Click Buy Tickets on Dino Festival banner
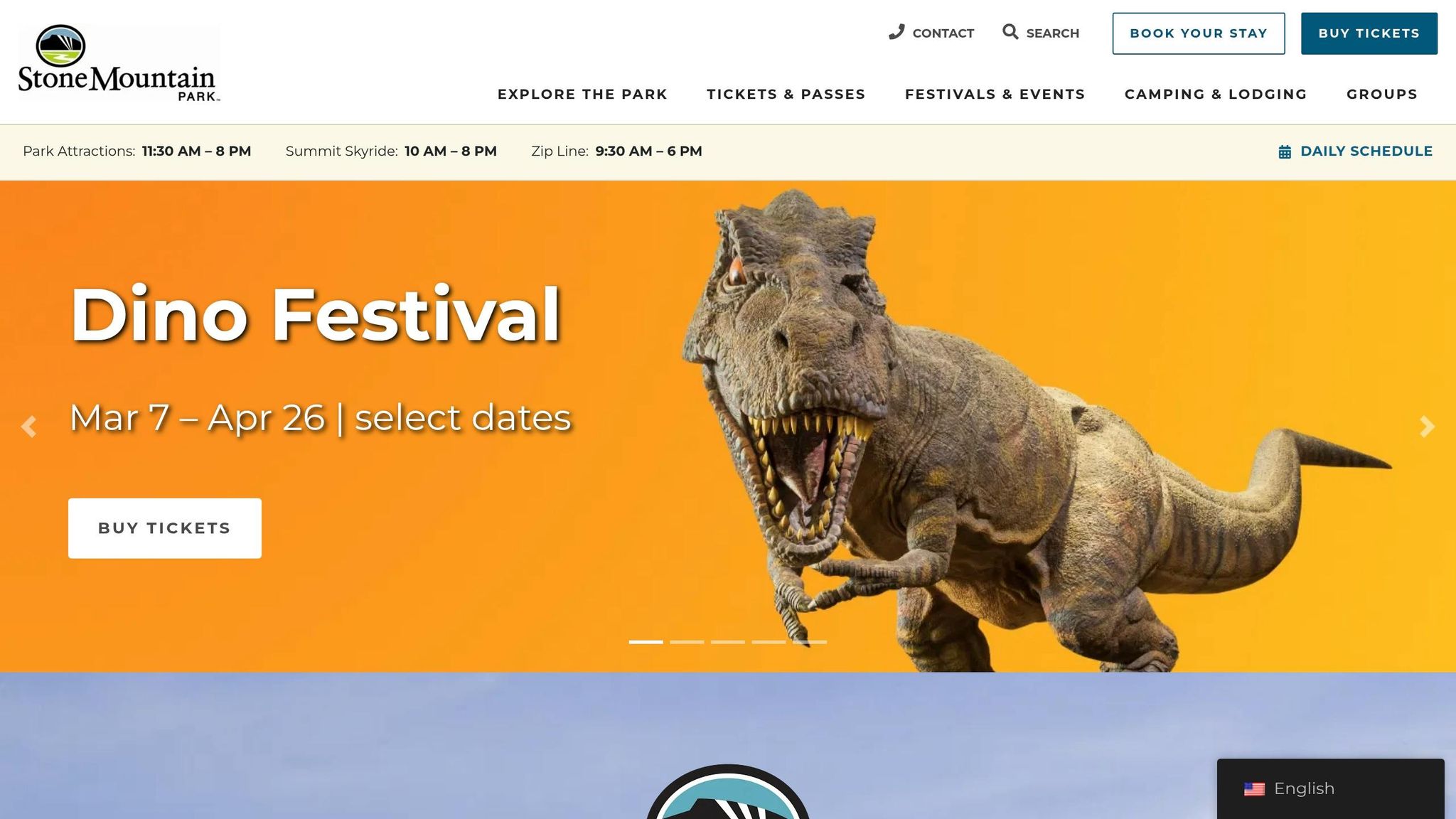This screenshot has height=819, width=1456. (x=165, y=528)
